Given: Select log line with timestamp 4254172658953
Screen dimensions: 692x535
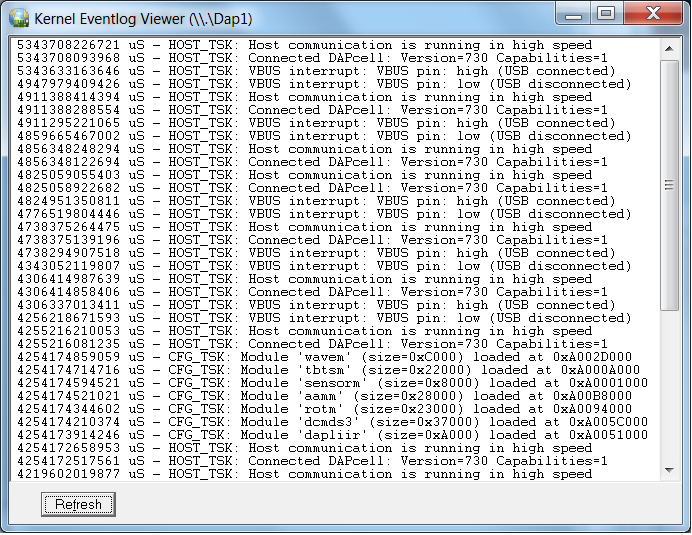Looking at the screenshot, I should pos(305,448).
